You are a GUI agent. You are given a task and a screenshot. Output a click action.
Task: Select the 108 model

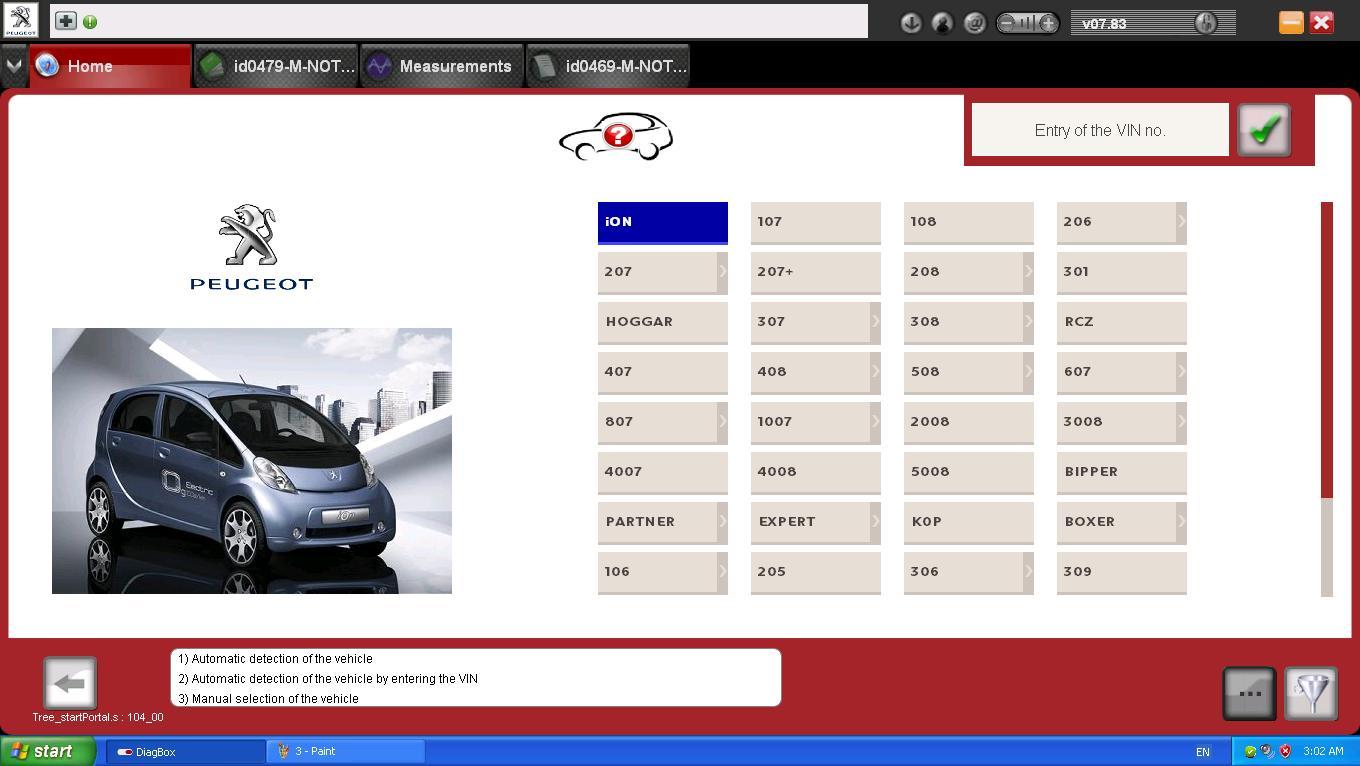point(969,222)
